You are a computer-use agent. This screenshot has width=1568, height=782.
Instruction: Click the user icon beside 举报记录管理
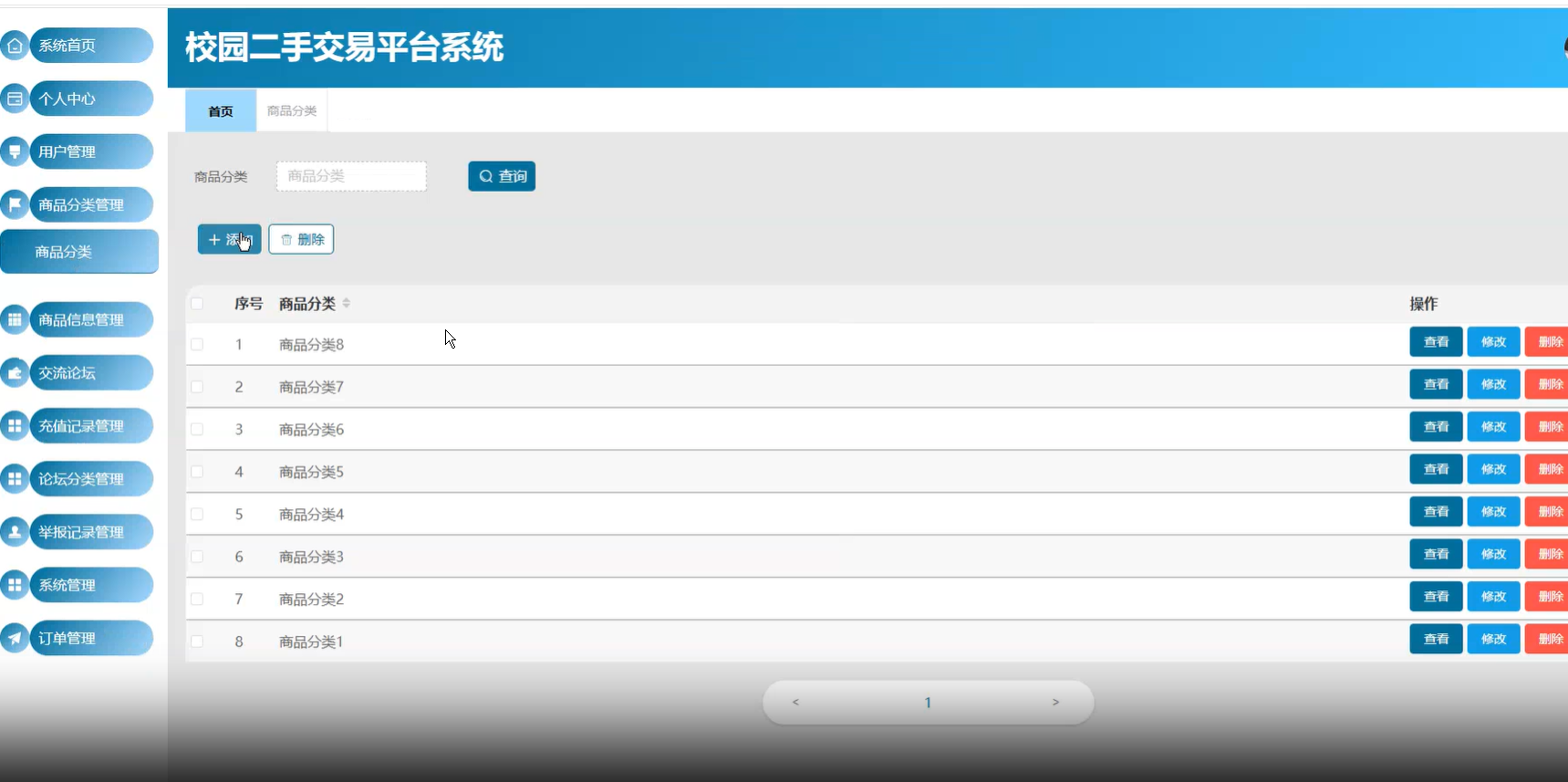point(15,531)
